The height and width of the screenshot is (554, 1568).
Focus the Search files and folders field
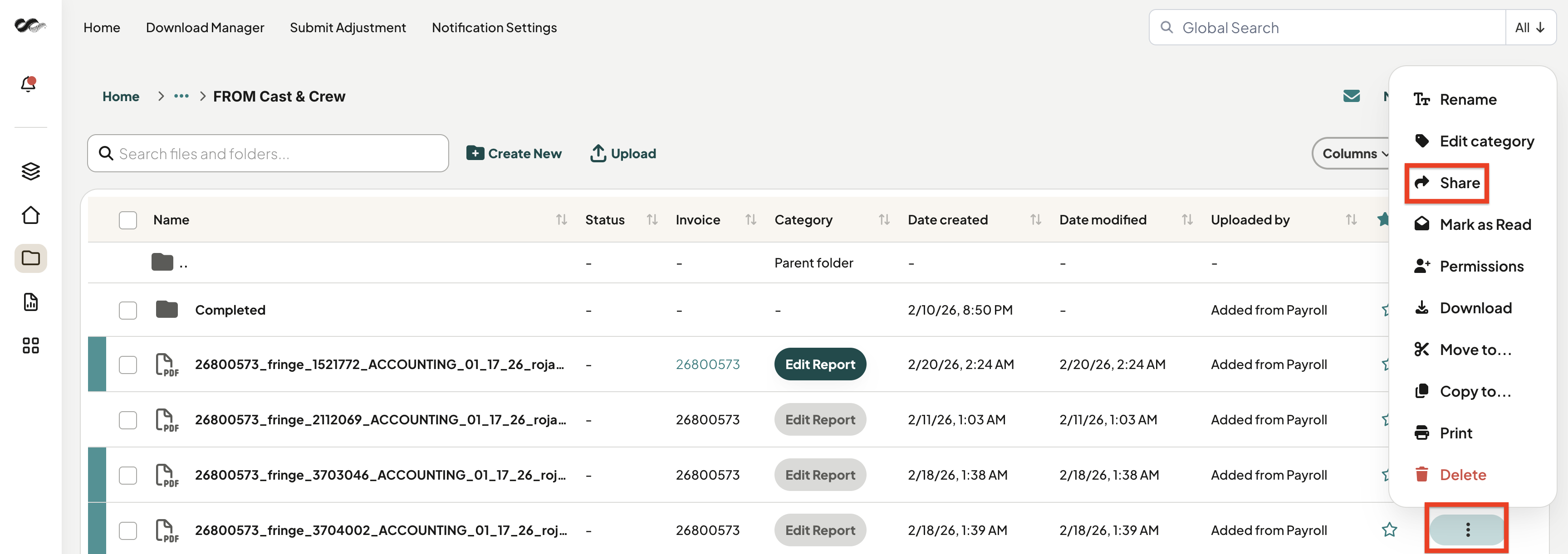(268, 153)
